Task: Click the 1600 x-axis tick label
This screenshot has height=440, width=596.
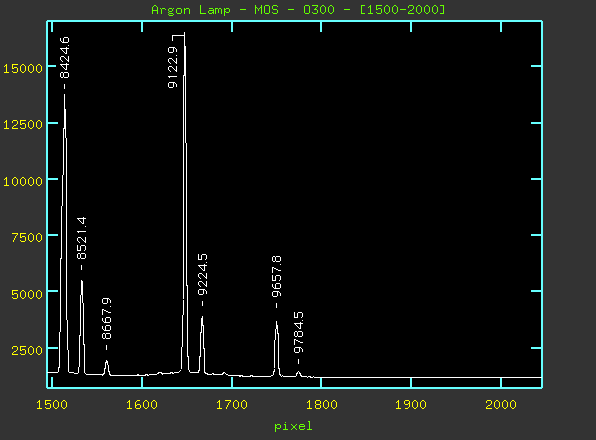Action: [x=142, y=405]
